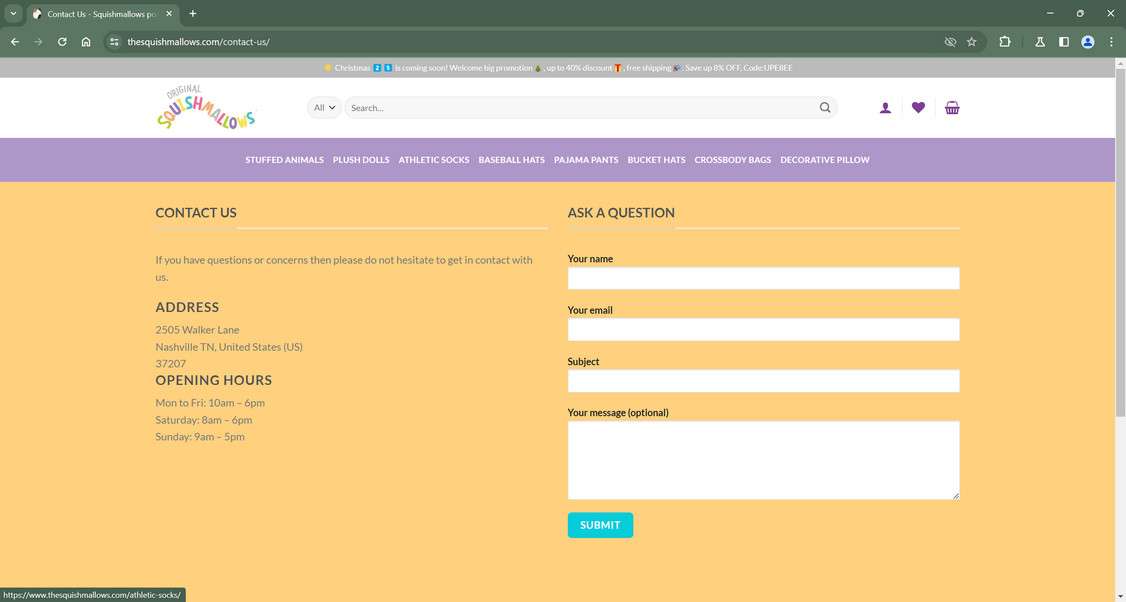Click the address bar URL

[198, 42]
